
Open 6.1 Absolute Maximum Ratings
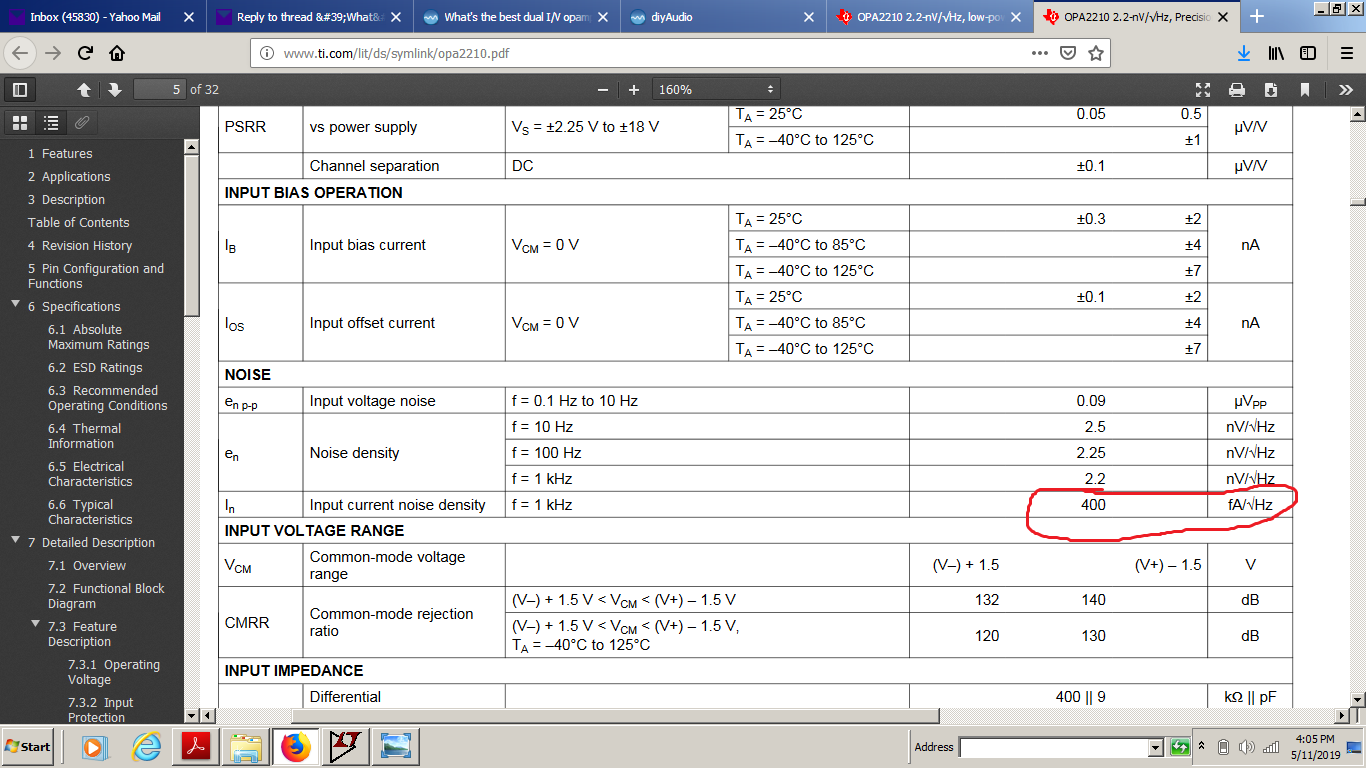[99, 337]
